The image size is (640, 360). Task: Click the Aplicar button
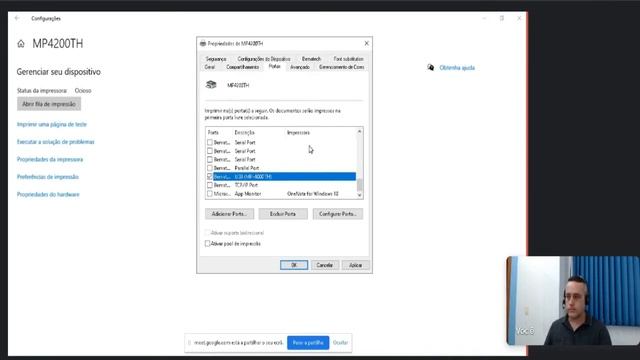pos(356,265)
